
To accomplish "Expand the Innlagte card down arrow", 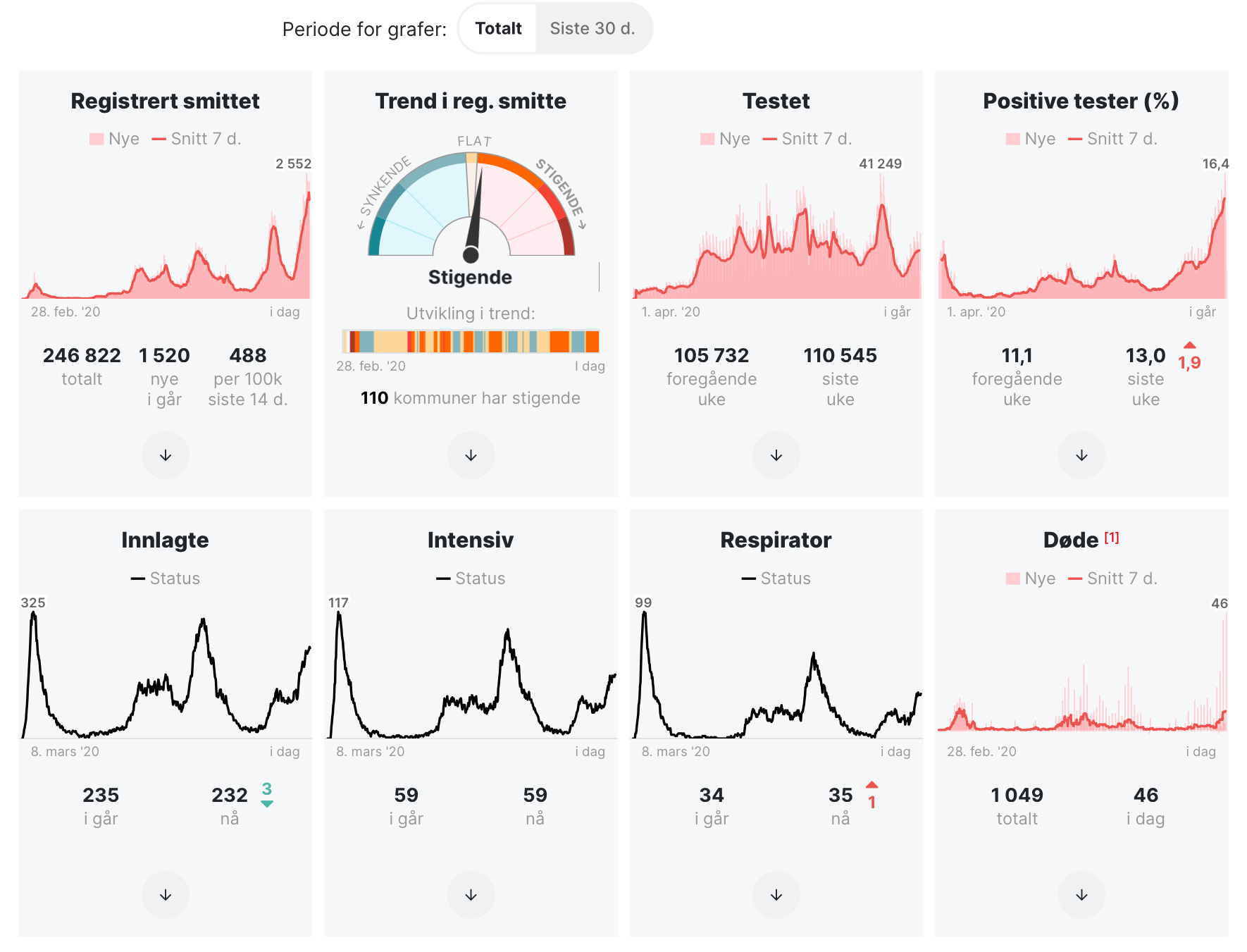I will coord(166,895).
